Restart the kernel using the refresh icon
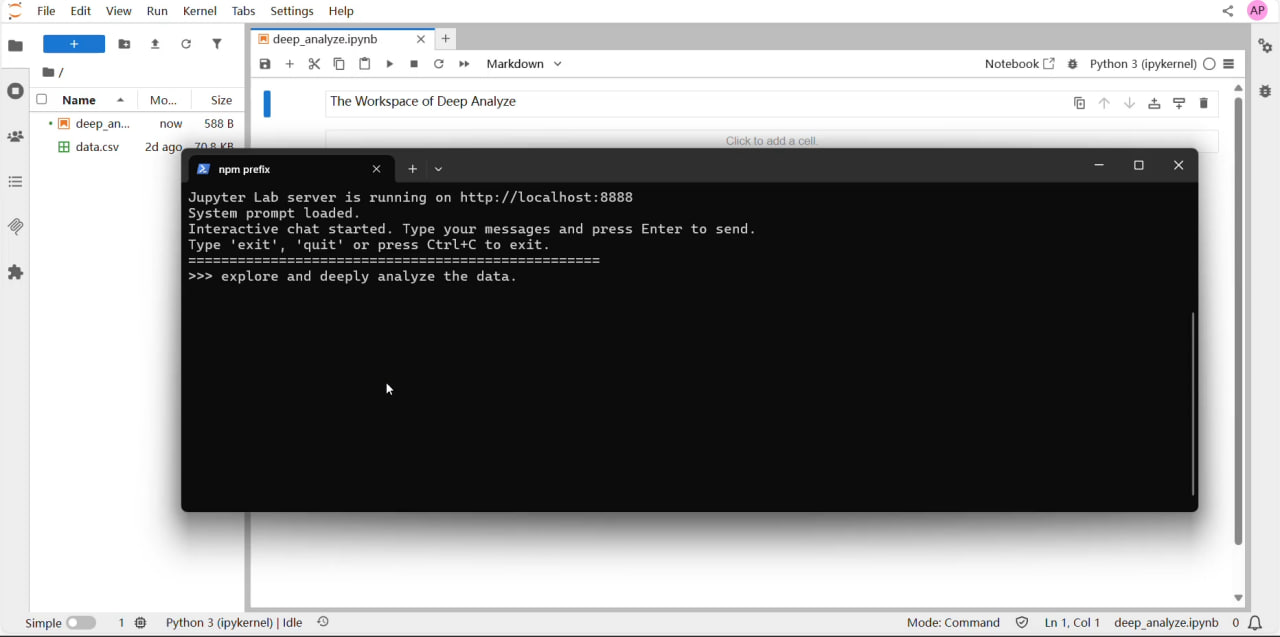The image size is (1280, 637). point(439,64)
